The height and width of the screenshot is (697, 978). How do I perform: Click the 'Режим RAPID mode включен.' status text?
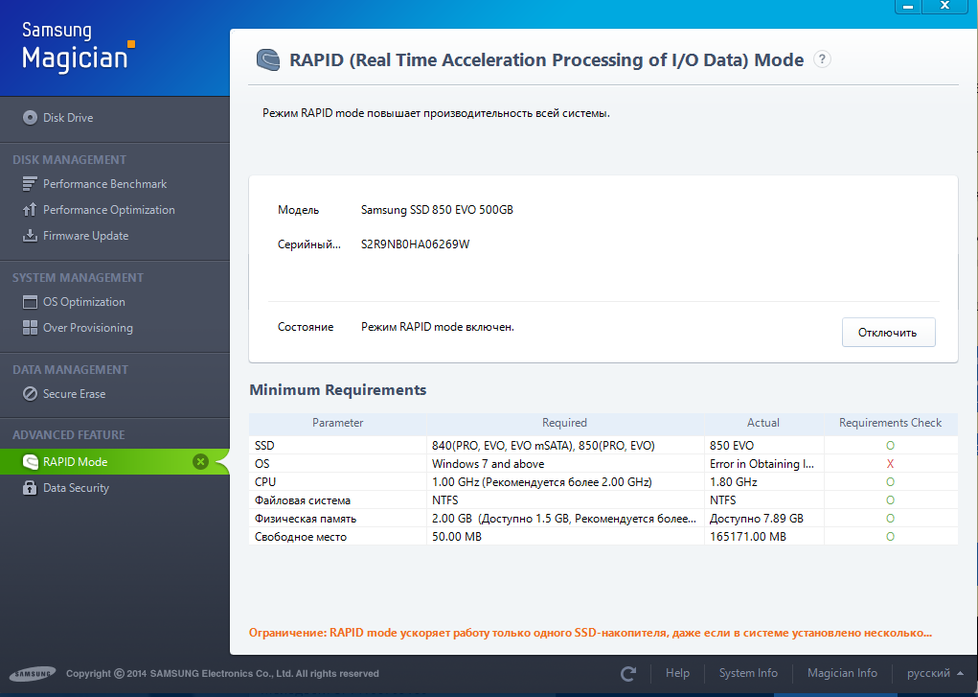pyautogui.click(x=437, y=327)
